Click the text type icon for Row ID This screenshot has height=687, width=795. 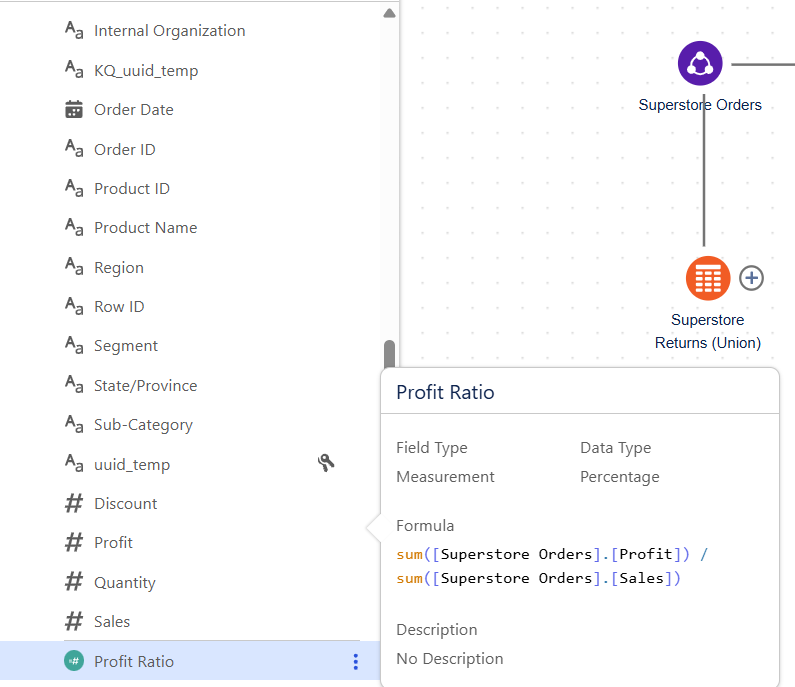(74, 306)
